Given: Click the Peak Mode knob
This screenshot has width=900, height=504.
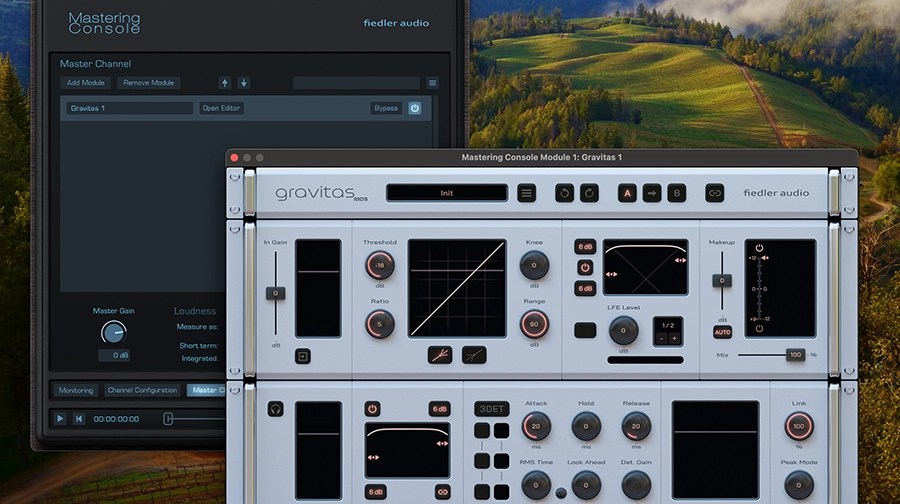Looking at the screenshot, I should pos(799,485).
